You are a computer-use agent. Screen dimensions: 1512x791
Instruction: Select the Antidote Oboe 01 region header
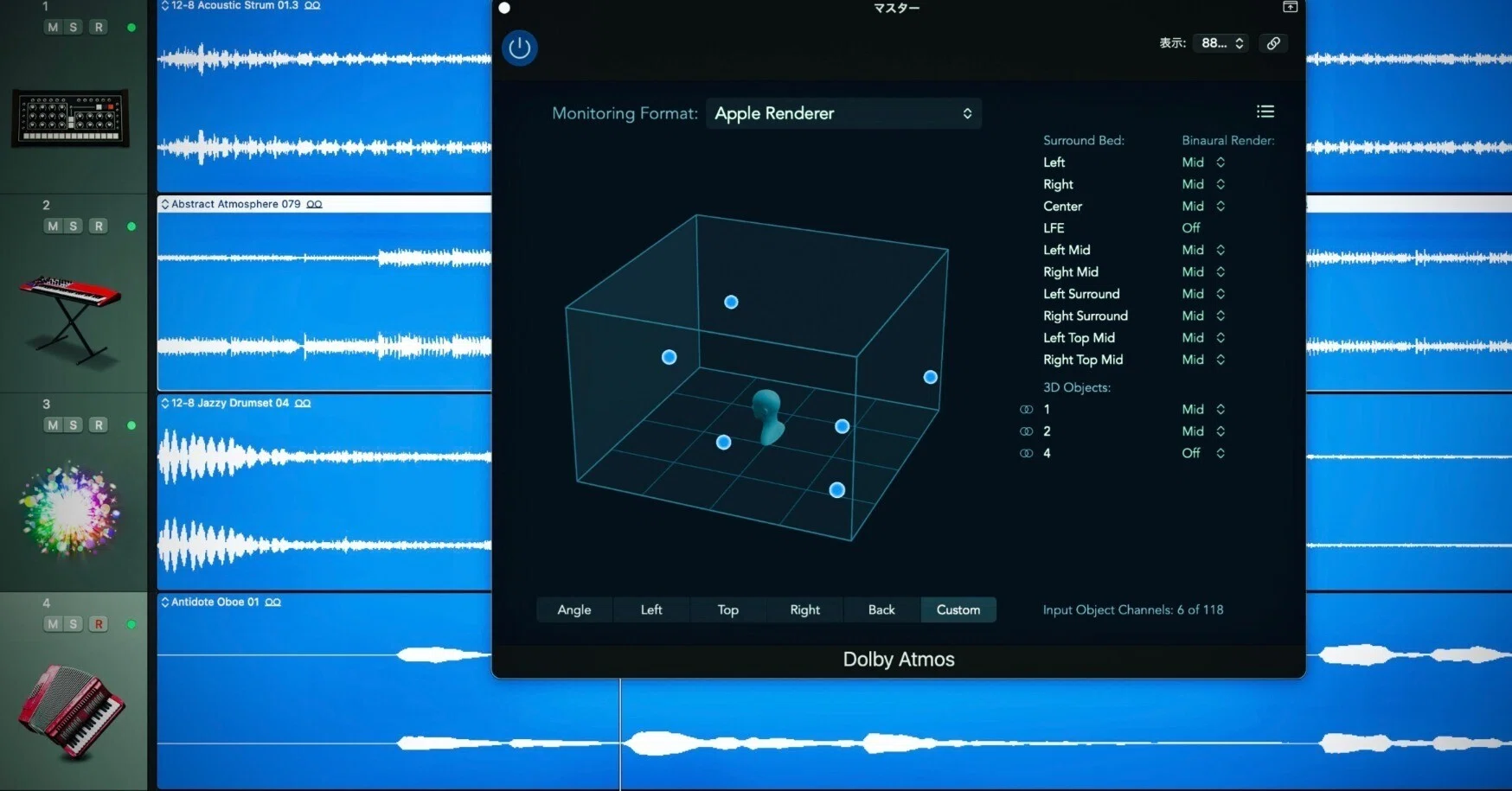[x=324, y=602]
